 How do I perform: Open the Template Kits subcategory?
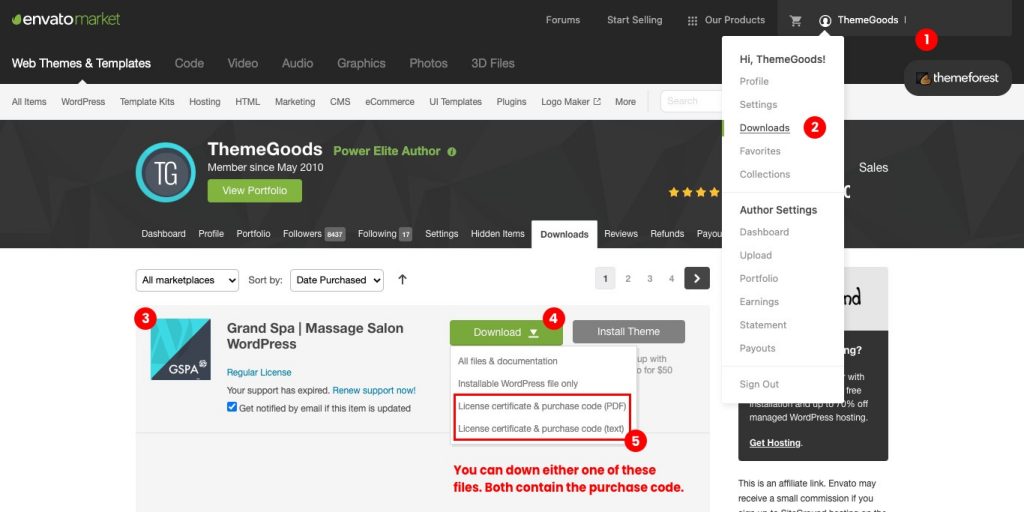pyautogui.click(x=147, y=102)
